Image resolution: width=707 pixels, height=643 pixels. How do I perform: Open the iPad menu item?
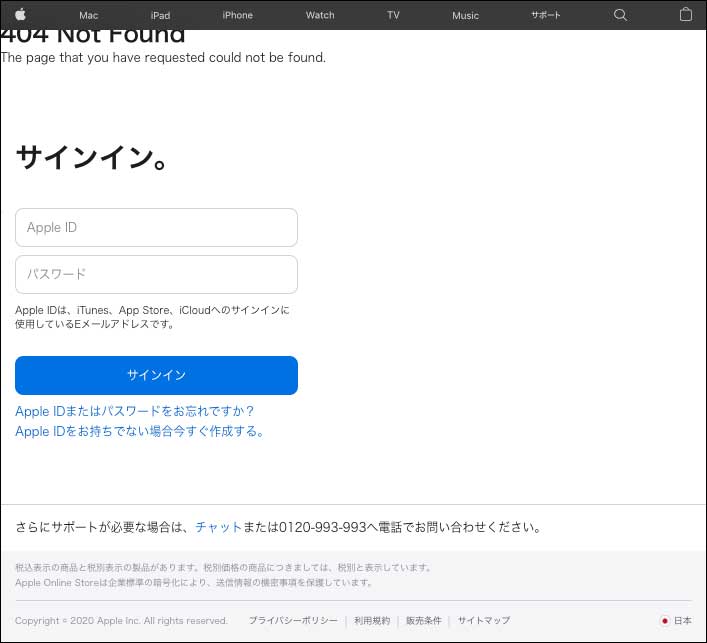coord(161,15)
